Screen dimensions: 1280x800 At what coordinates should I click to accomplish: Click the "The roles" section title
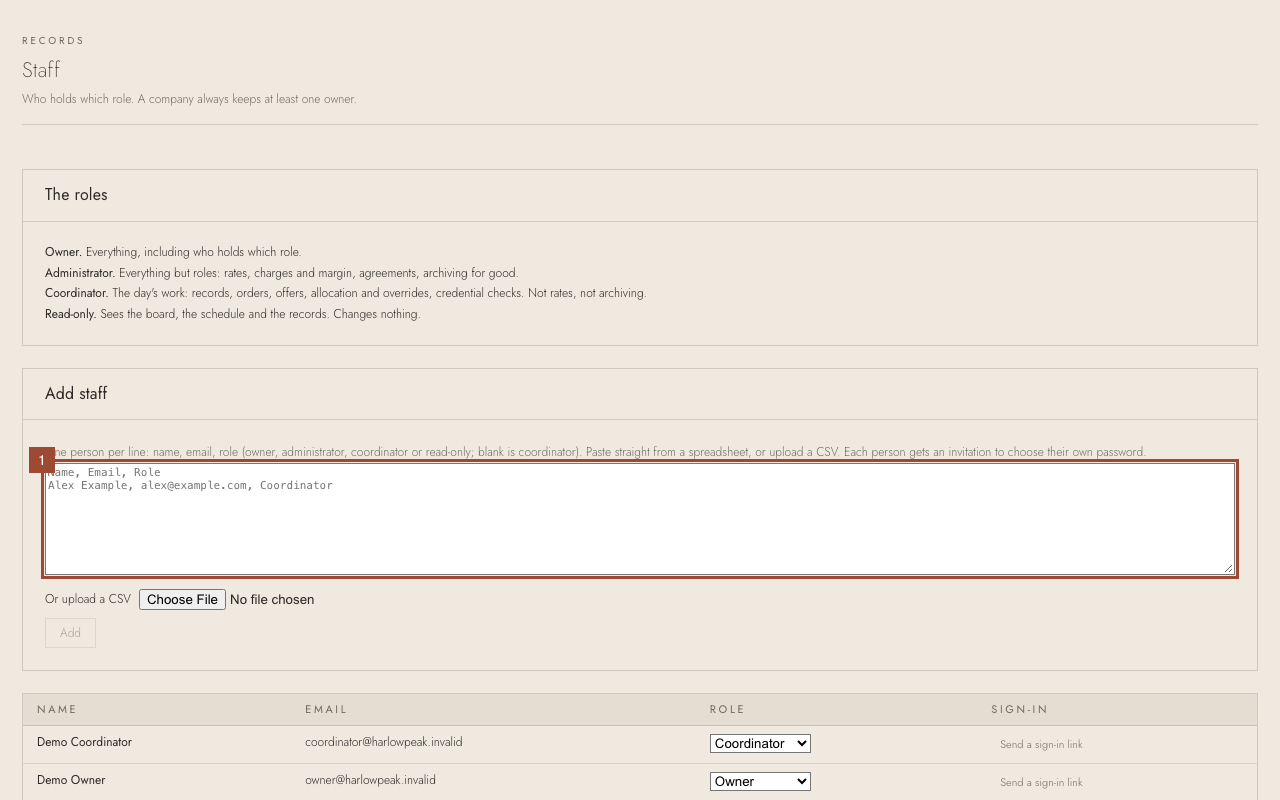[76, 195]
